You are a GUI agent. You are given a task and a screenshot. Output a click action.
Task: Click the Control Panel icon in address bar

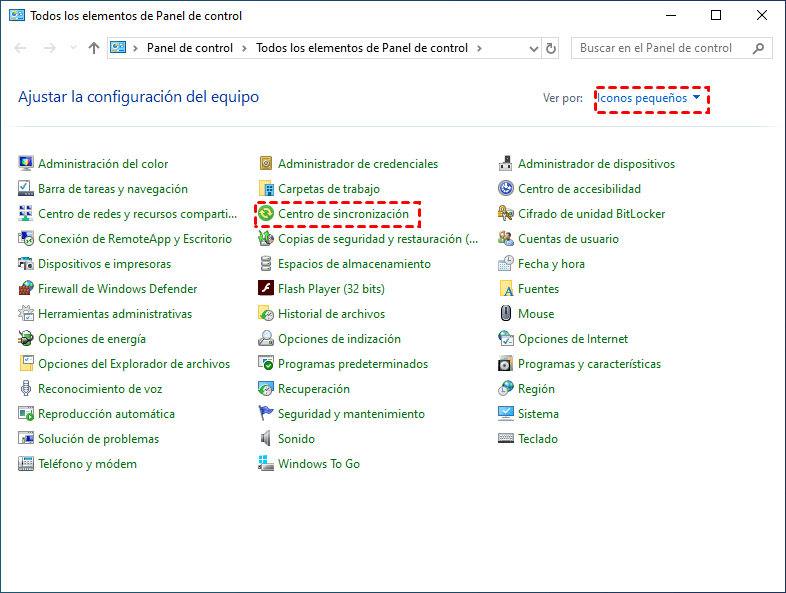[118, 48]
